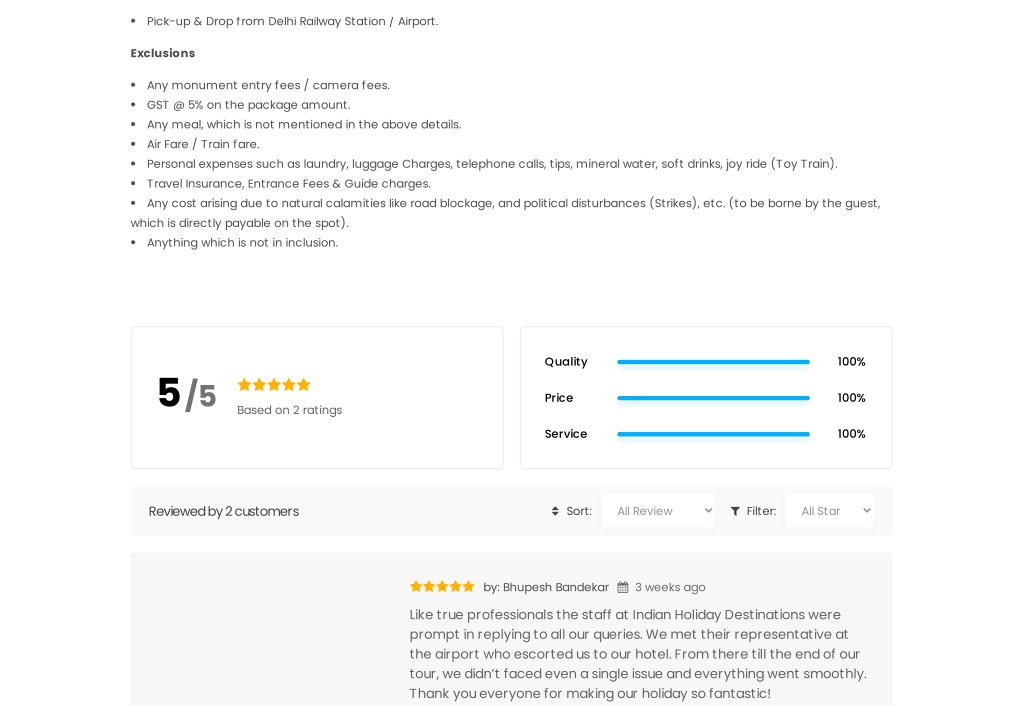The image size is (1024, 723).
Task: Click the sort arrows icon
Action: [x=555, y=511]
